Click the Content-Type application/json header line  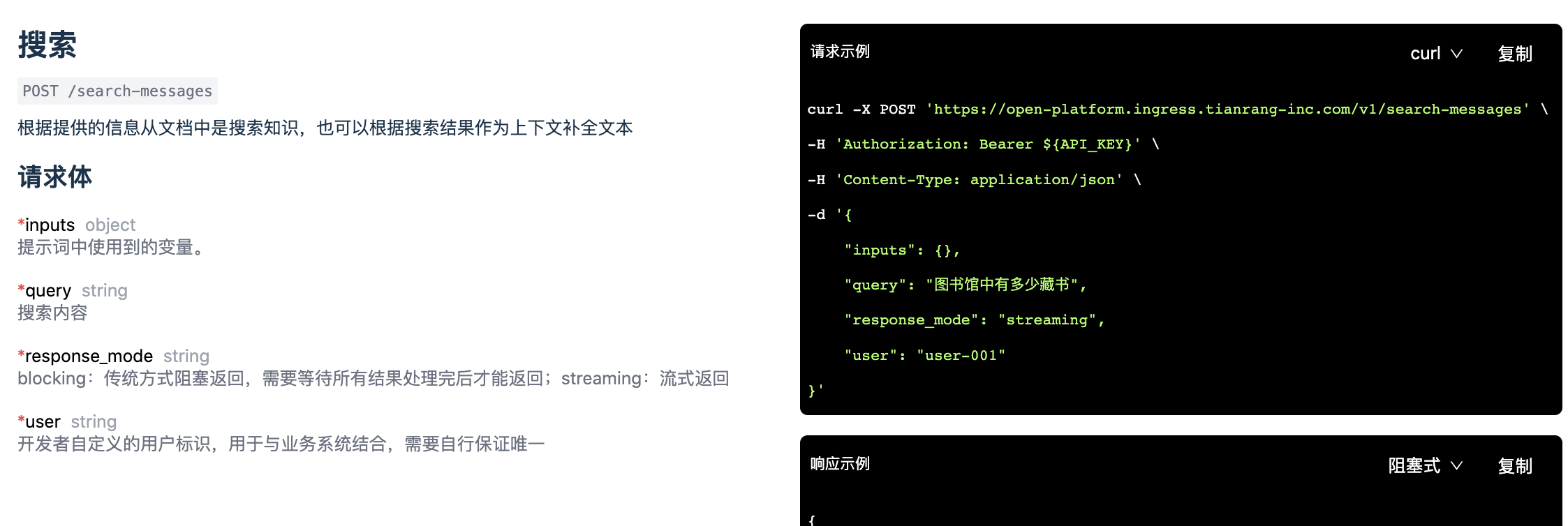pyautogui.click(x=974, y=180)
